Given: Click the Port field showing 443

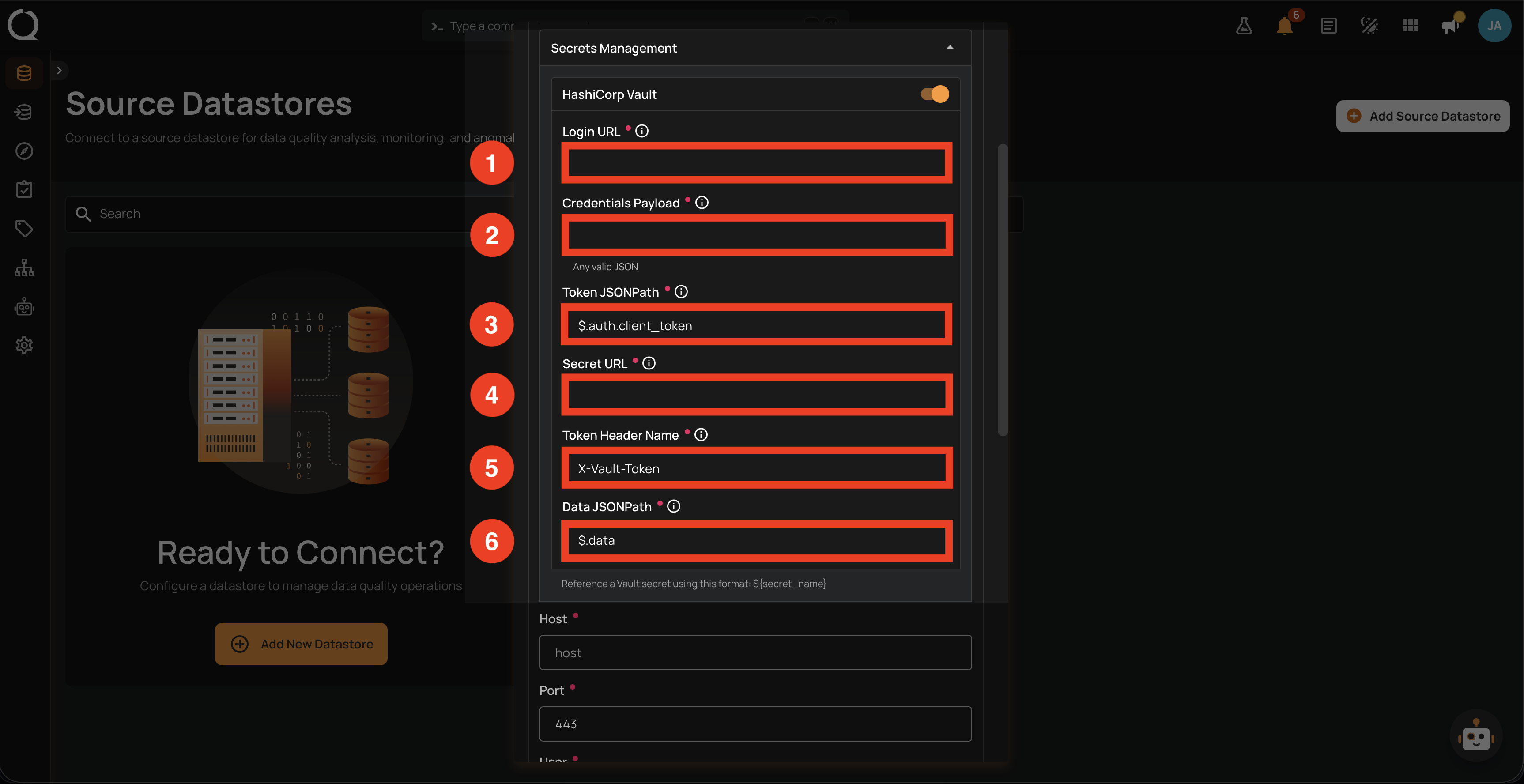Looking at the screenshot, I should pos(755,724).
